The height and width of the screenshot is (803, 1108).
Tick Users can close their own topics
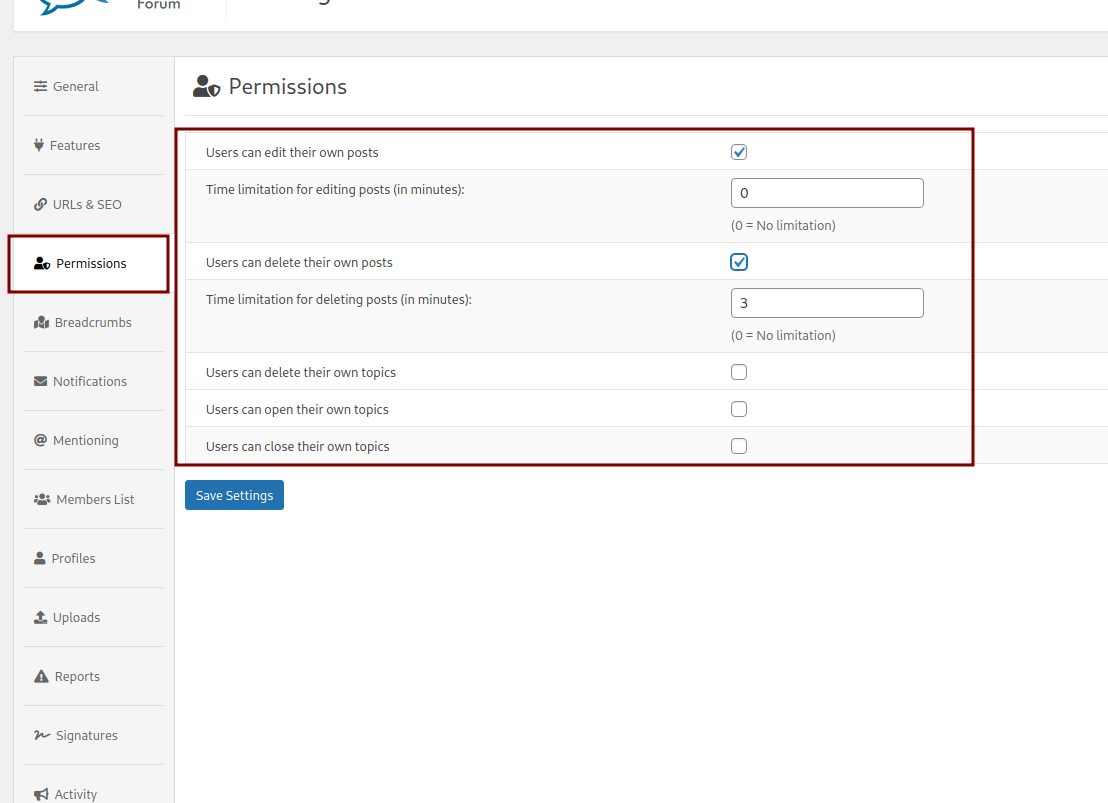pos(739,446)
